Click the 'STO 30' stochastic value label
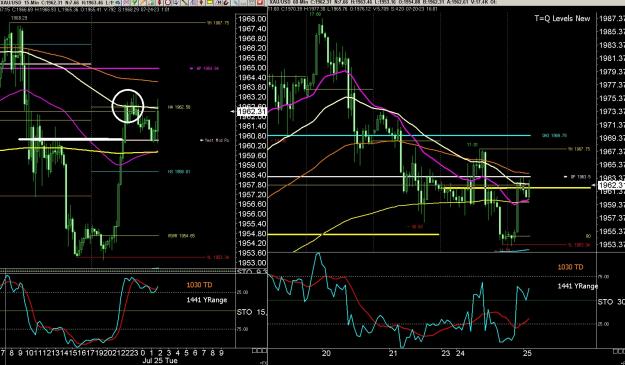 (x=611, y=302)
